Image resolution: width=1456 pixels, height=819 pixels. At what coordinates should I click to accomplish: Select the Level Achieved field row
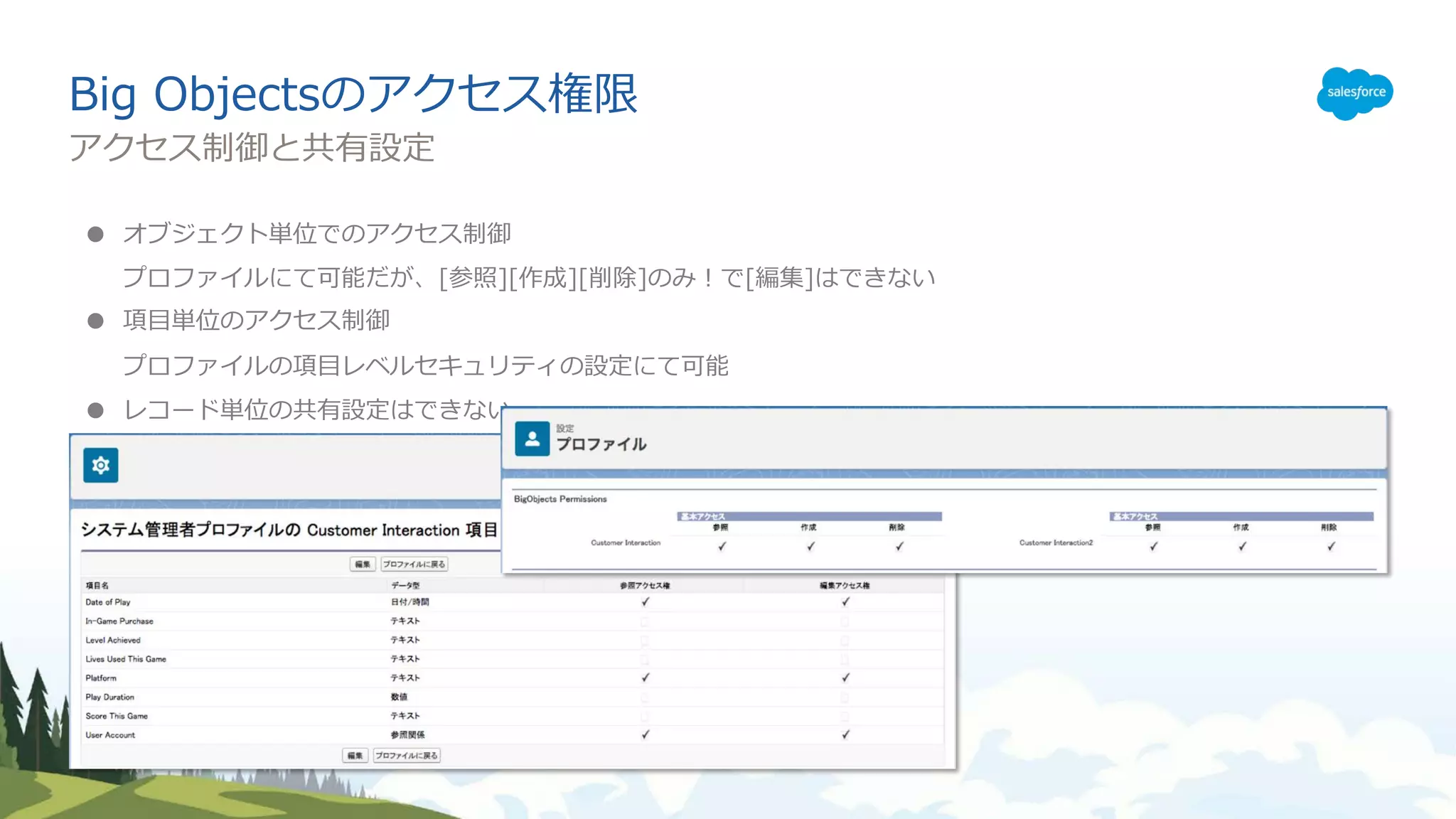click(113, 641)
